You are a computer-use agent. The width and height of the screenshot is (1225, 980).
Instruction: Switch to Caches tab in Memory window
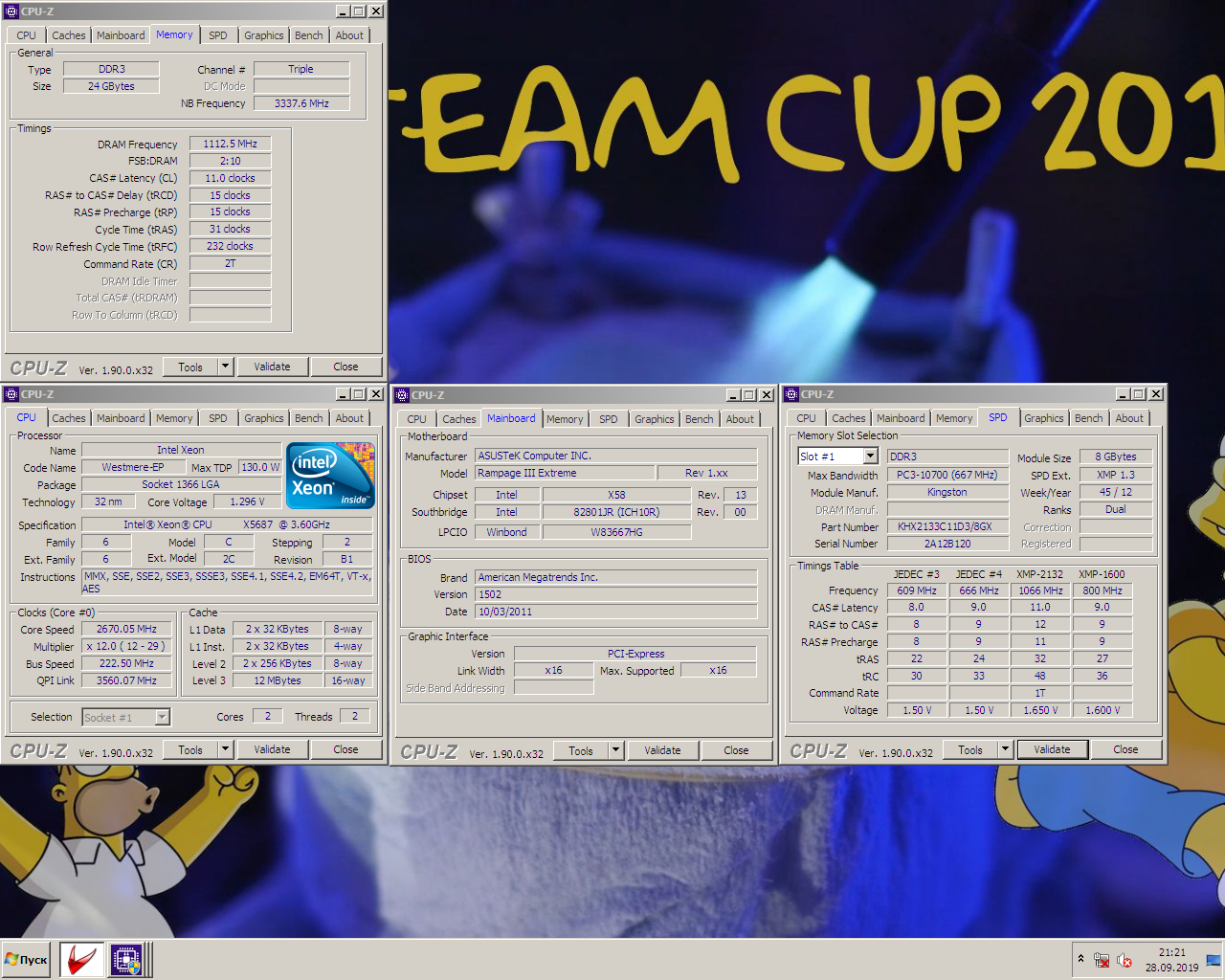[x=69, y=35]
